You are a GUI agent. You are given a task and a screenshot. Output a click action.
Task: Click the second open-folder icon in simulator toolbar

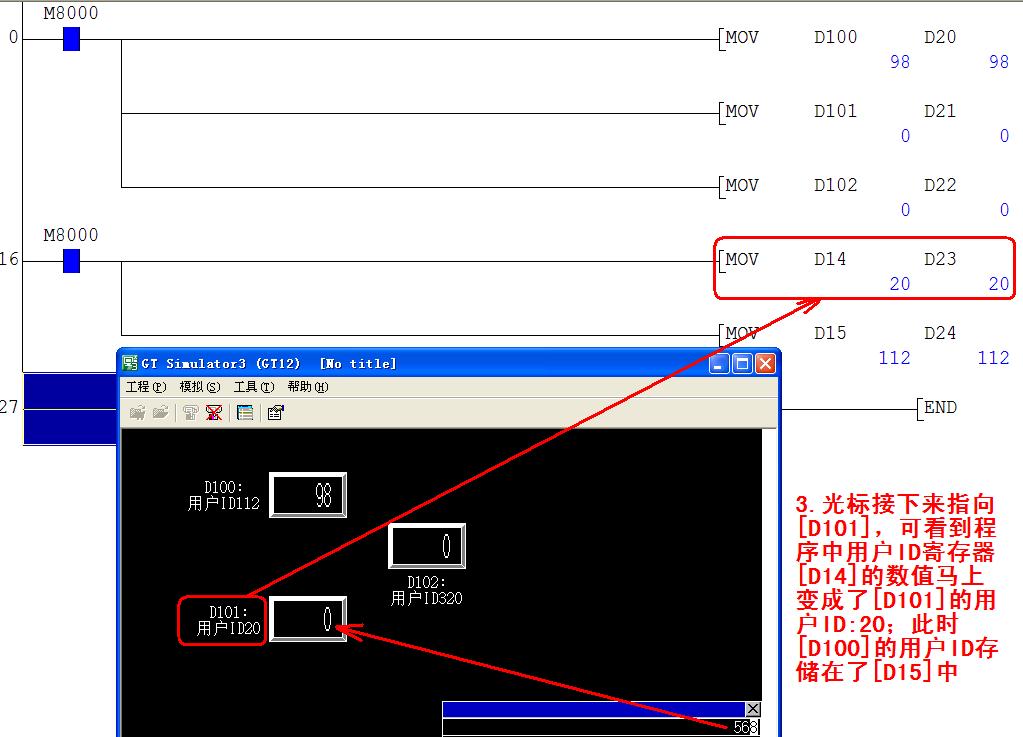160,412
